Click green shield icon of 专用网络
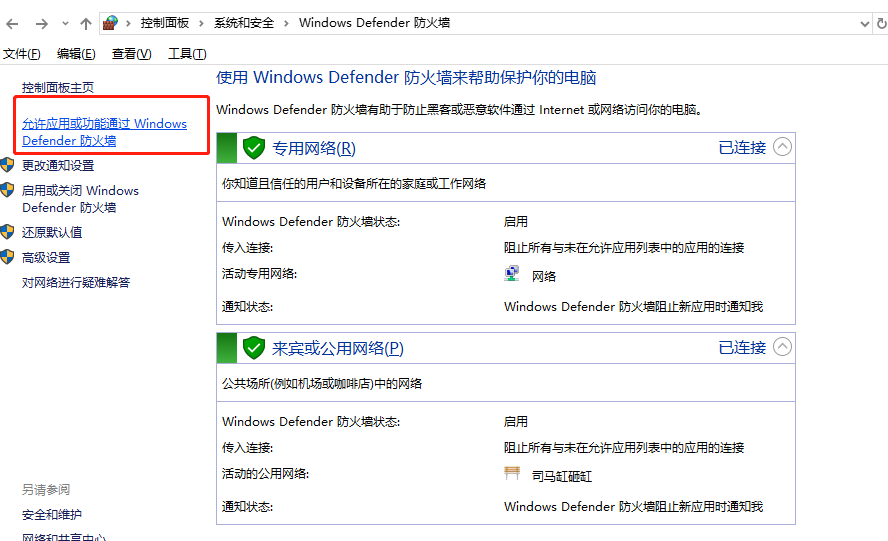 coord(254,148)
